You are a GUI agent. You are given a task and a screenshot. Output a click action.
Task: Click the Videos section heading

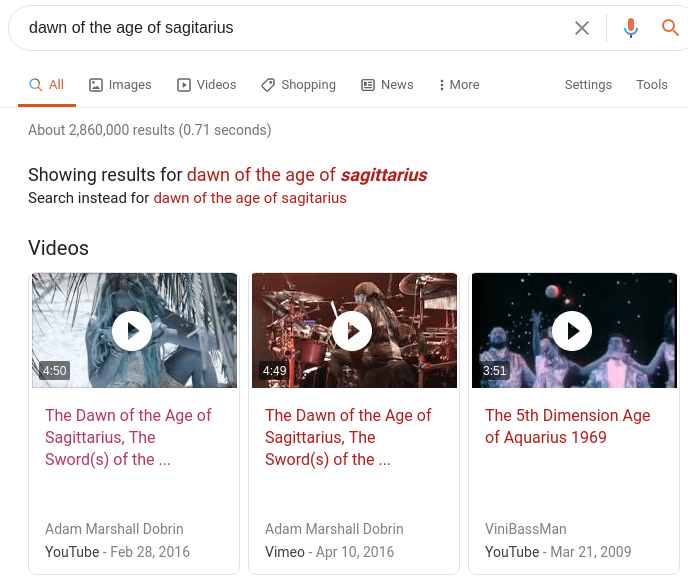[58, 248]
